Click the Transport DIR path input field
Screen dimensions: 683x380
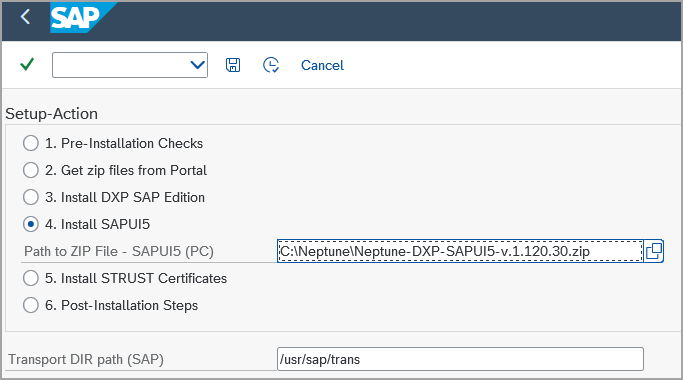click(x=460, y=359)
